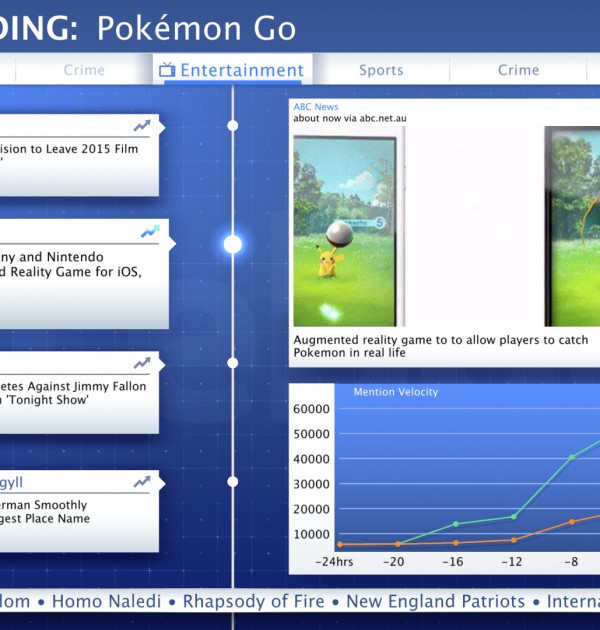Open the right phone screenshot thumbnail
This screenshot has width=600, height=630.
(x=572, y=227)
